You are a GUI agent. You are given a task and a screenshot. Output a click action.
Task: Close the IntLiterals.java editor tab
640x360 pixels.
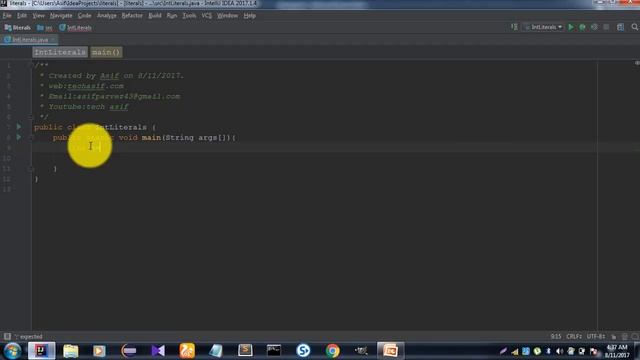click(x=53, y=40)
